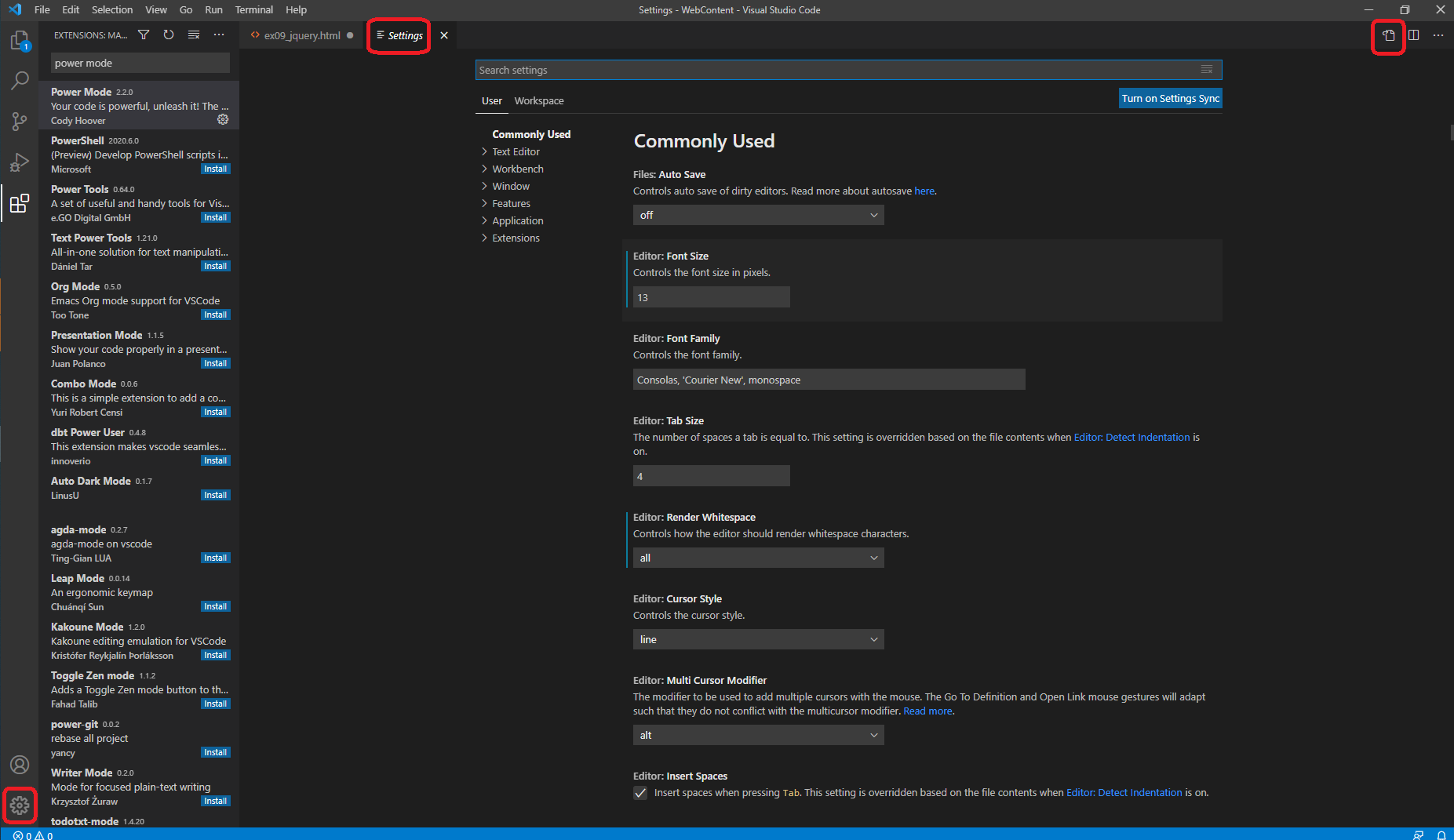The width and height of the screenshot is (1454, 840).
Task: Open the Cursor Style dropdown
Action: (x=759, y=639)
